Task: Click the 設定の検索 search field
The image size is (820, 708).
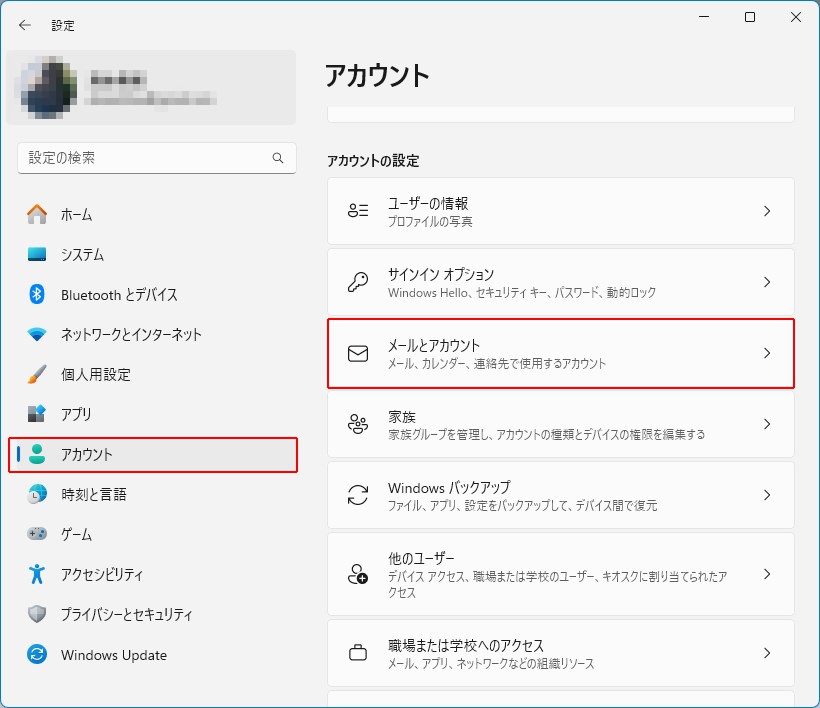Action: [x=145, y=158]
